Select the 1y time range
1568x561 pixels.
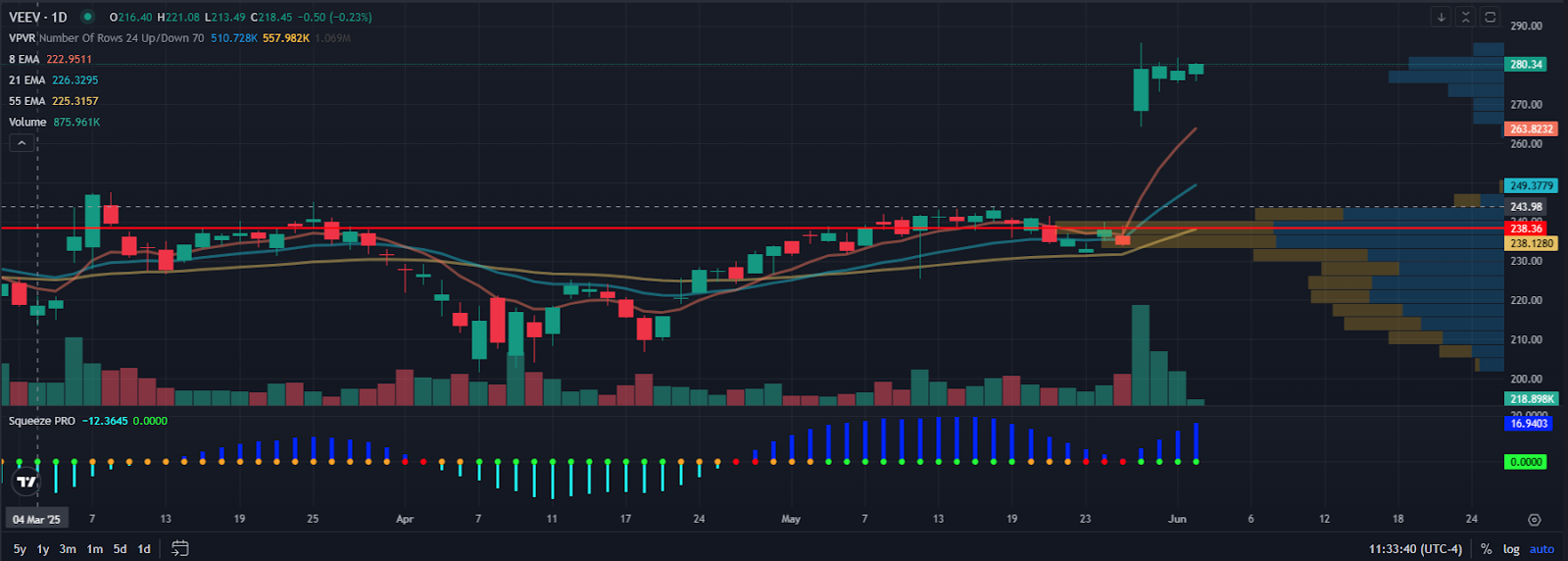(43, 549)
